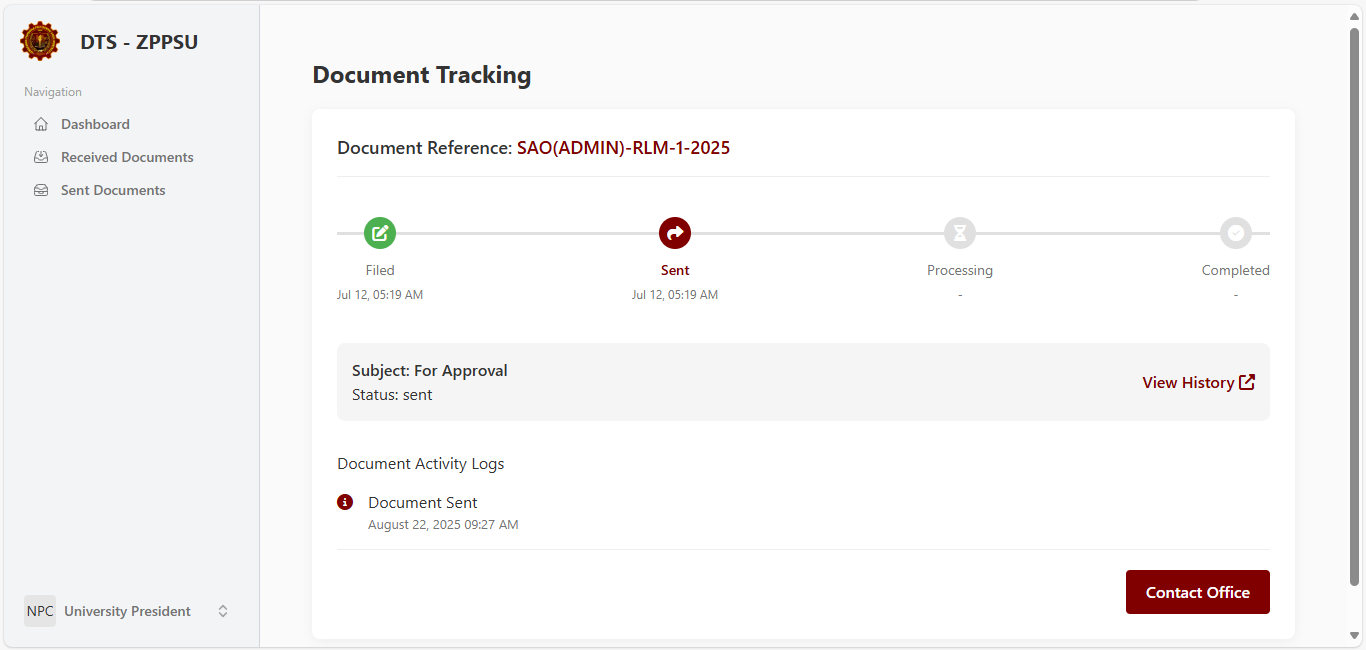
Task: Click the info icon beside Document Sent
Action: 345,501
